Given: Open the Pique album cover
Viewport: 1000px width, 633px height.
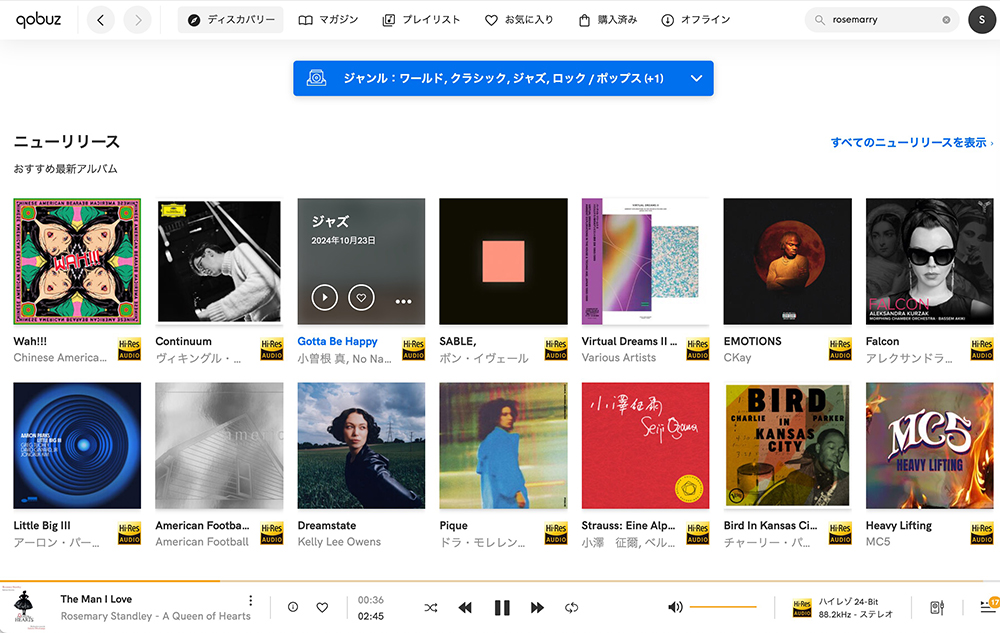Looking at the screenshot, I should 503,446.
